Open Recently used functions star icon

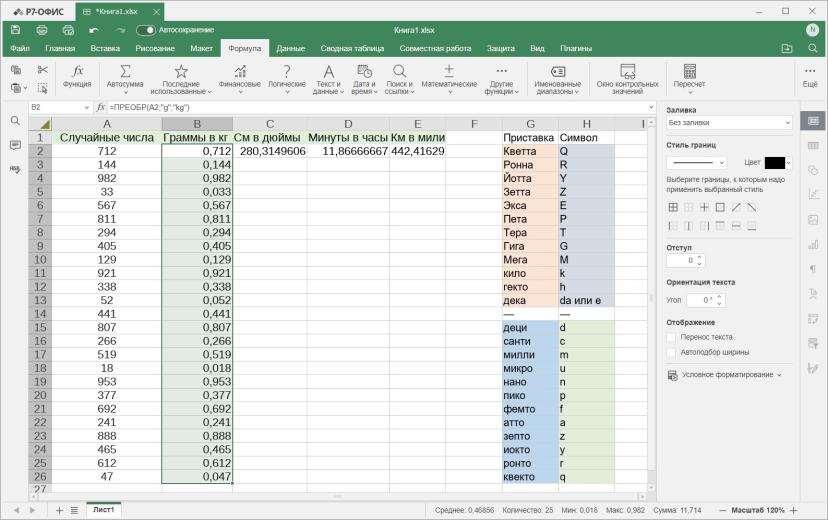tap(181, 71)
